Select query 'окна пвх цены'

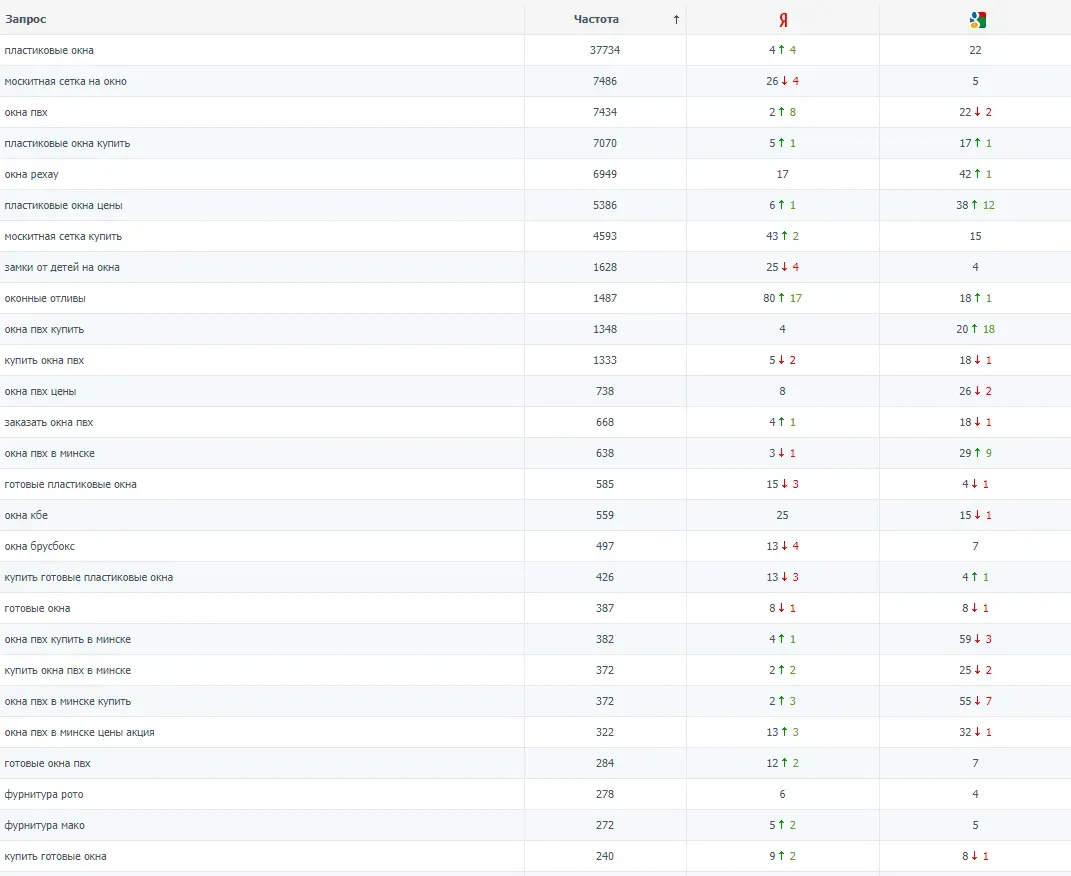[40, 391]
